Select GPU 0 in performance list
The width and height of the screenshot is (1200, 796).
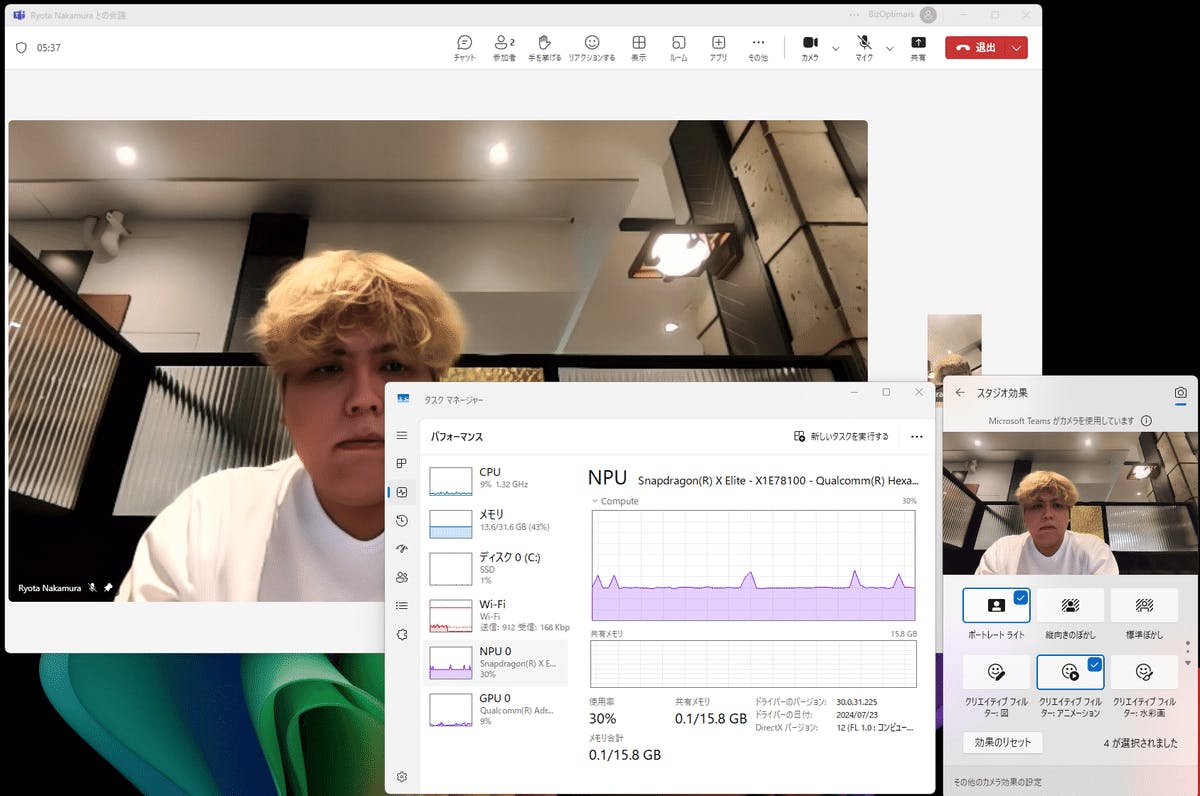click(497, 708)
